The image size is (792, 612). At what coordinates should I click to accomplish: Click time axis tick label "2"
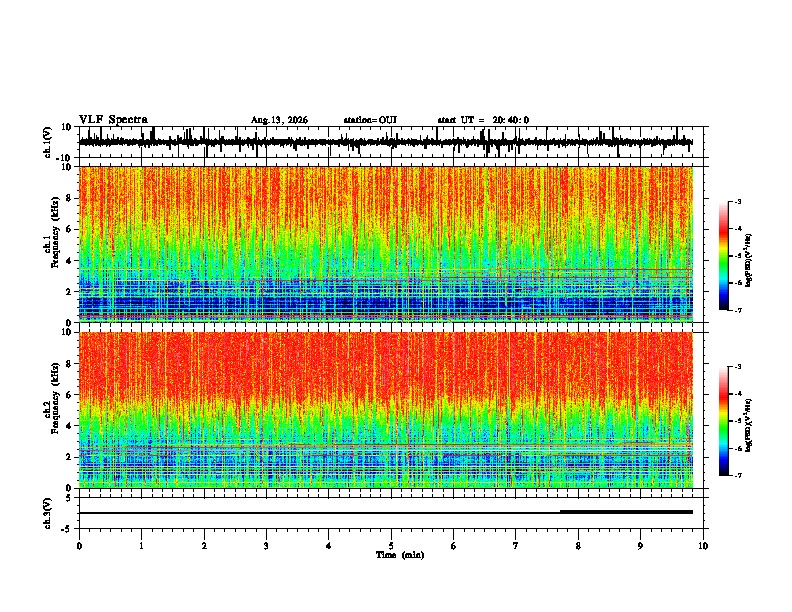point(204,546)
